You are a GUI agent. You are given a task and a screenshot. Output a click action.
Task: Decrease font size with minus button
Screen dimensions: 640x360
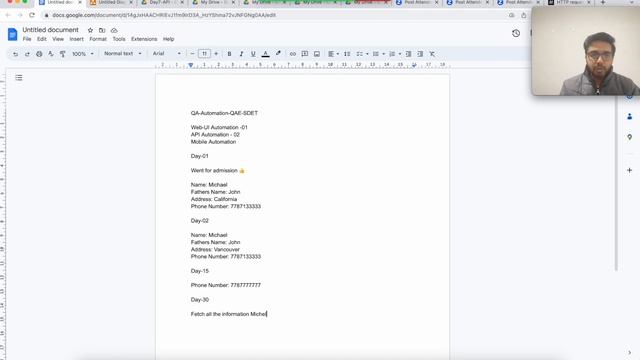(192, 54)
